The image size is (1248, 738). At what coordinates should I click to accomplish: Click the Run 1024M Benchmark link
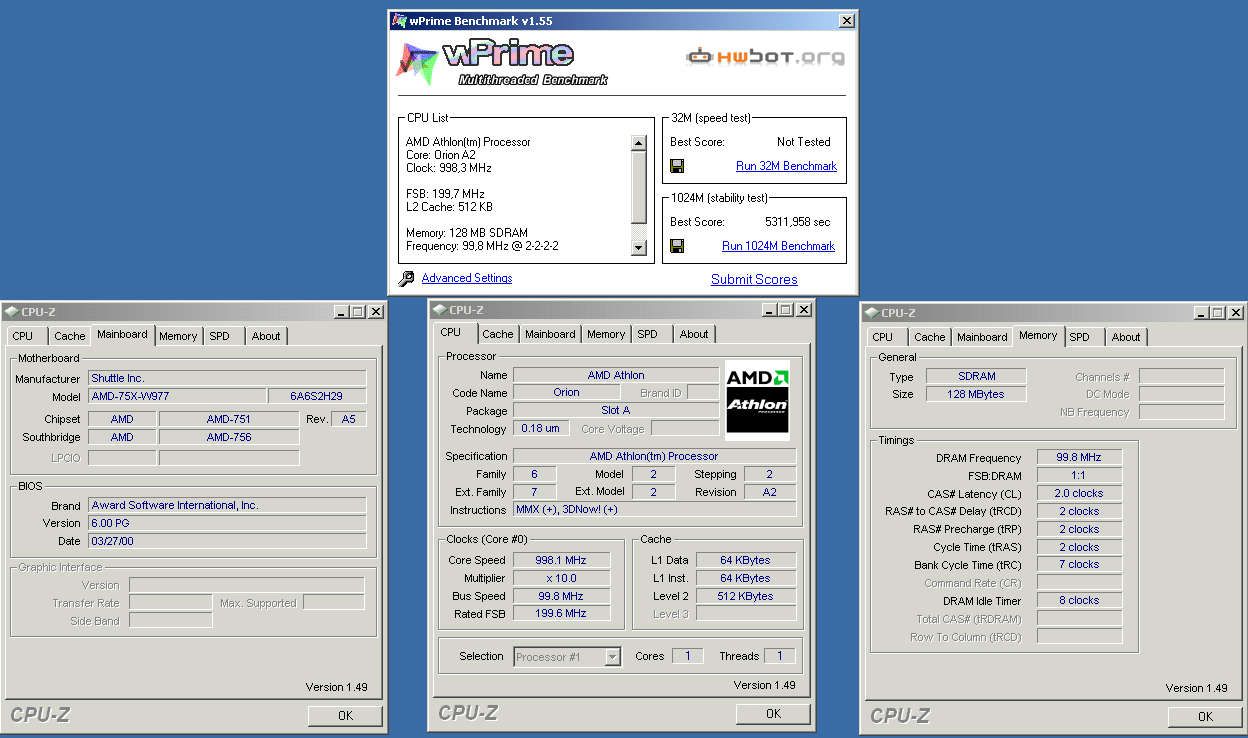(778, 246)
